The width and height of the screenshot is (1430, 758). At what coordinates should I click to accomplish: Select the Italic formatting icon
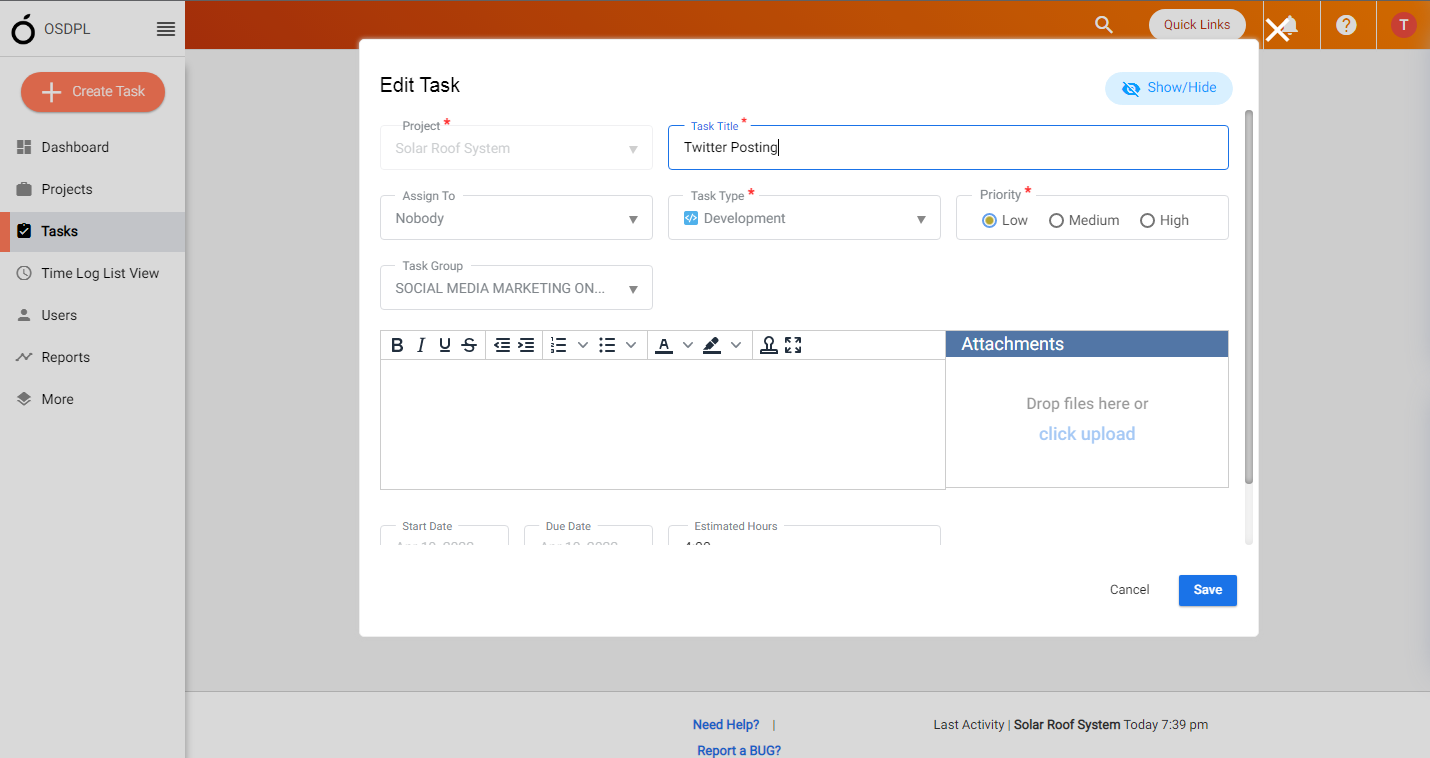pos(421,344)
